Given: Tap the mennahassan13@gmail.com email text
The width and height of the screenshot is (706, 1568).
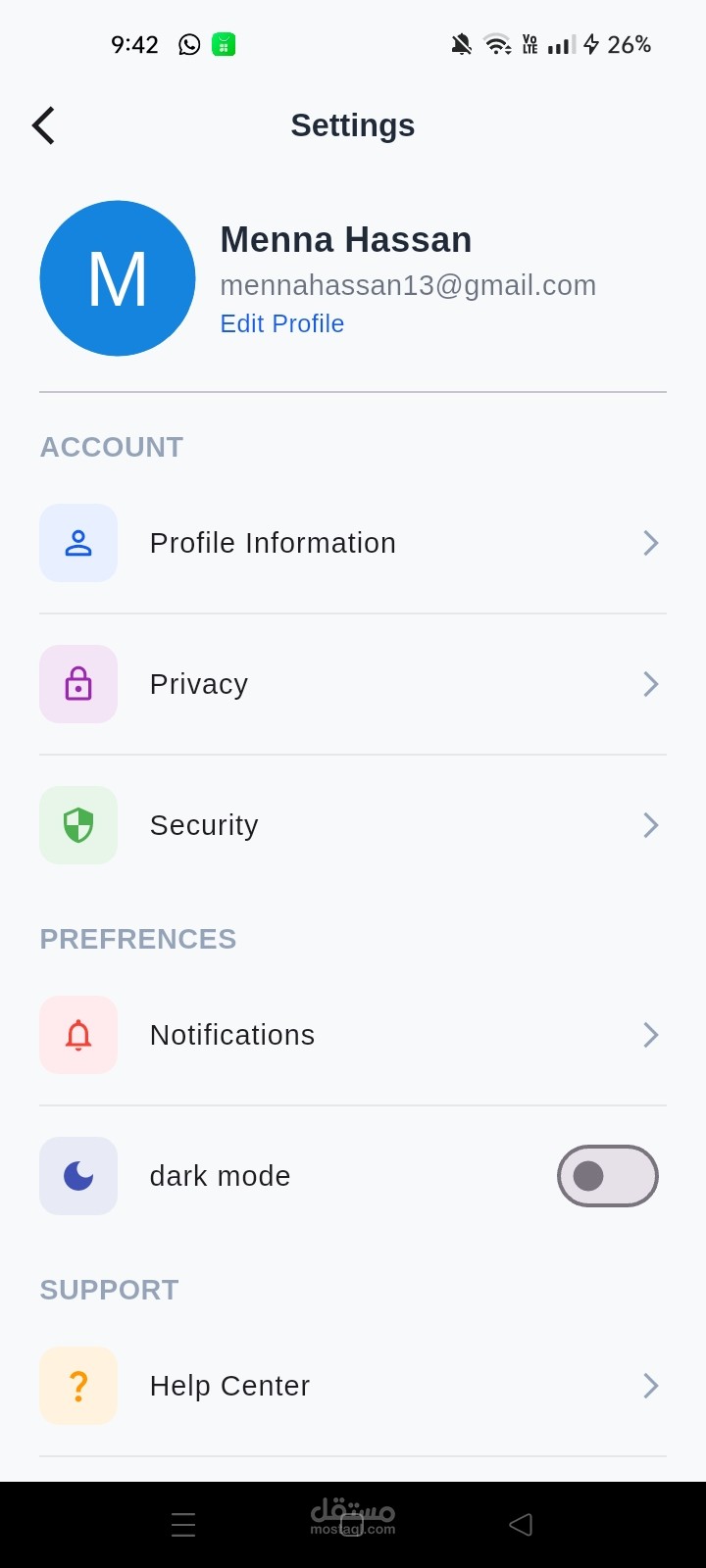Looking at the screenshot, I should coord(408,285).
